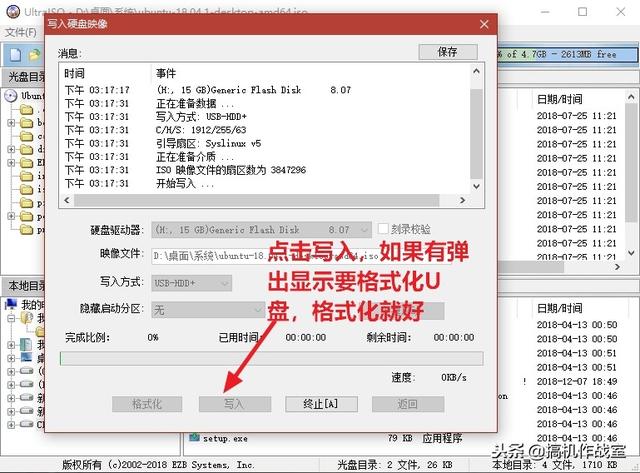640x473 pixels.
Task: Click the write progress bar
Action: coord(271,358)
